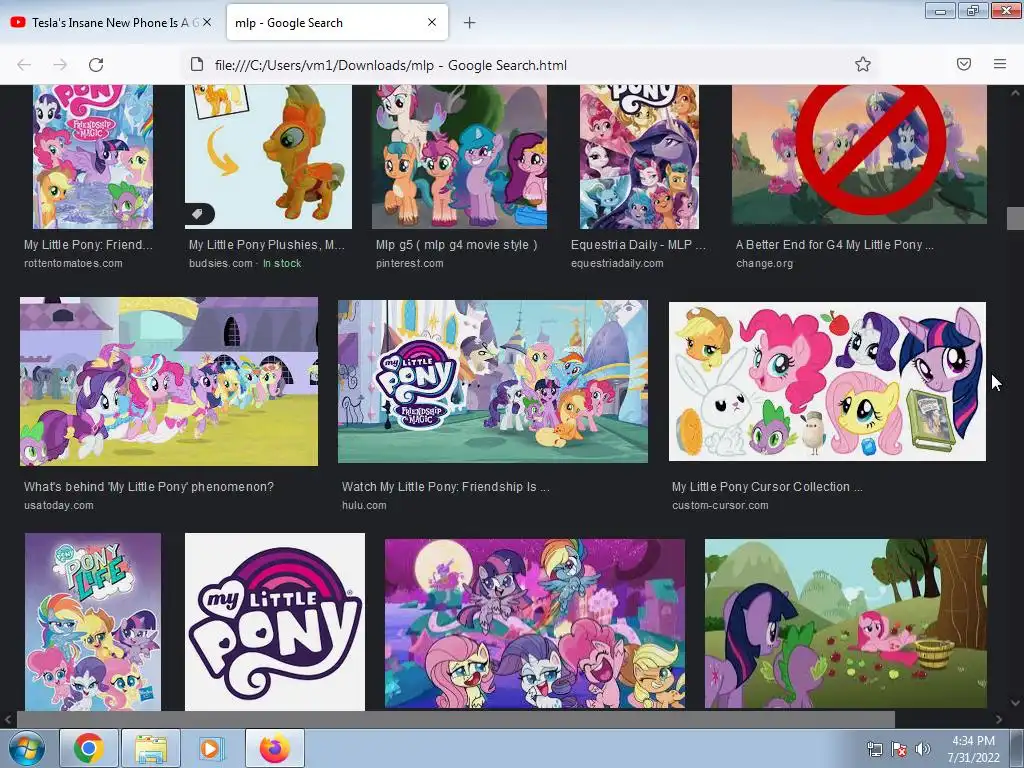This screenshot has width=1024, height=768.
Task: Go back using the browser back arrow
Action: click(x=24, y=65)
